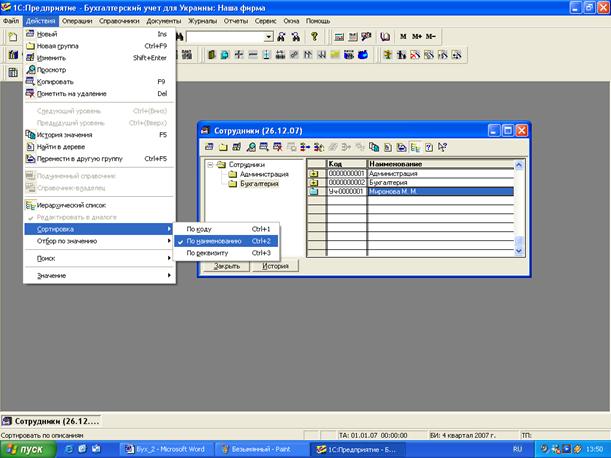Choose История значения menu entry
This screenshot has width=611, height=458.
(99, 135)
